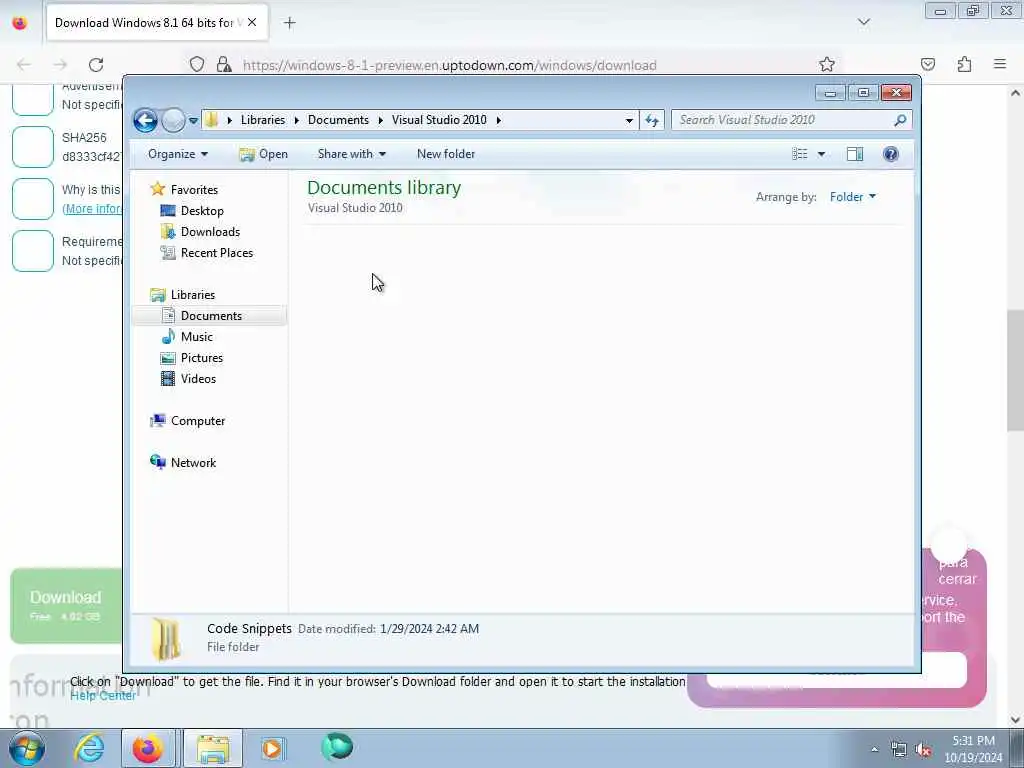Open Downloads in Favorites
Screen dimensions: 1024x768
tap(210, 232)
